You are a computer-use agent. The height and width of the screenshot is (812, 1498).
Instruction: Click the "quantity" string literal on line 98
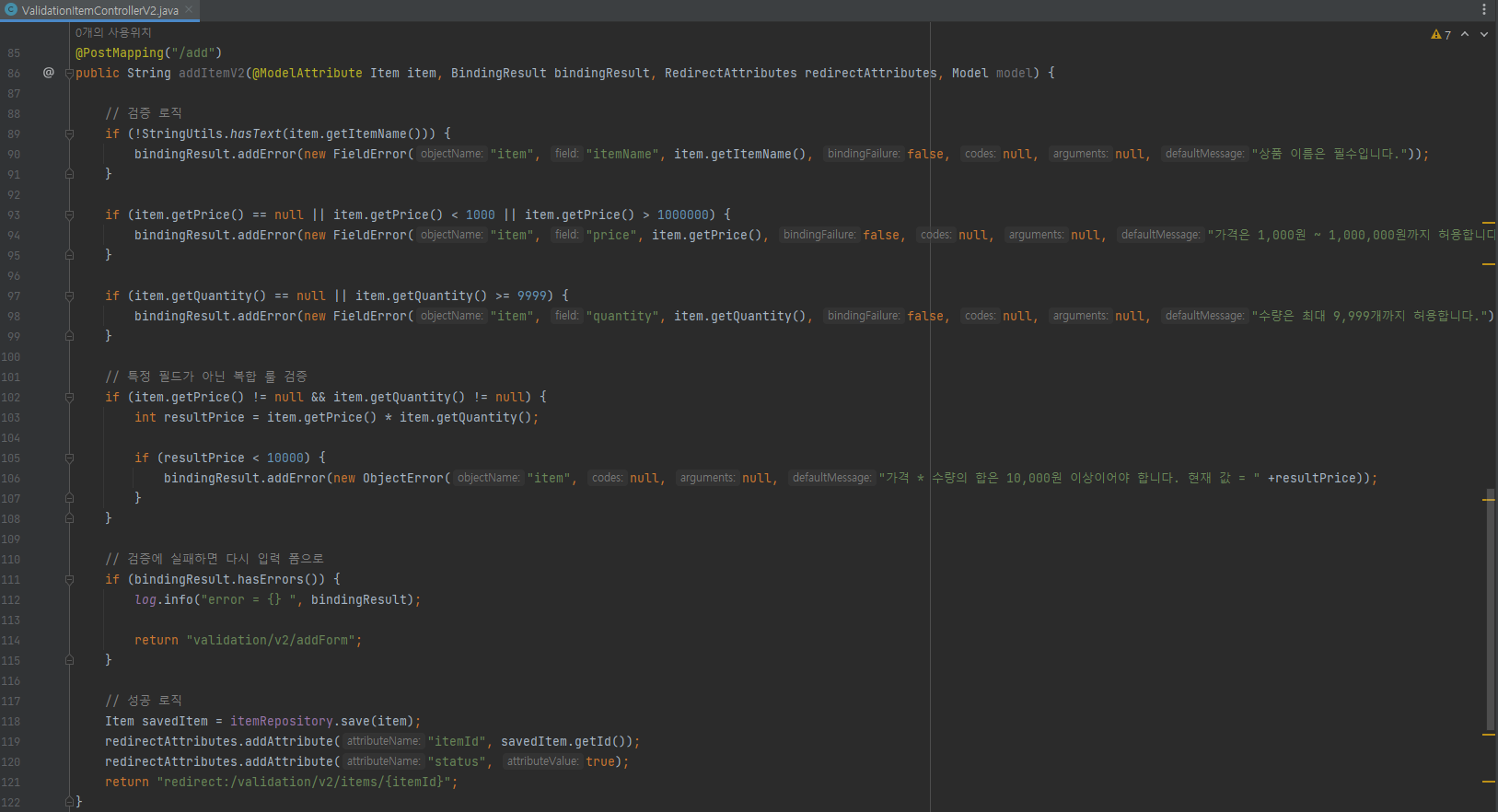tap(622, 316)
